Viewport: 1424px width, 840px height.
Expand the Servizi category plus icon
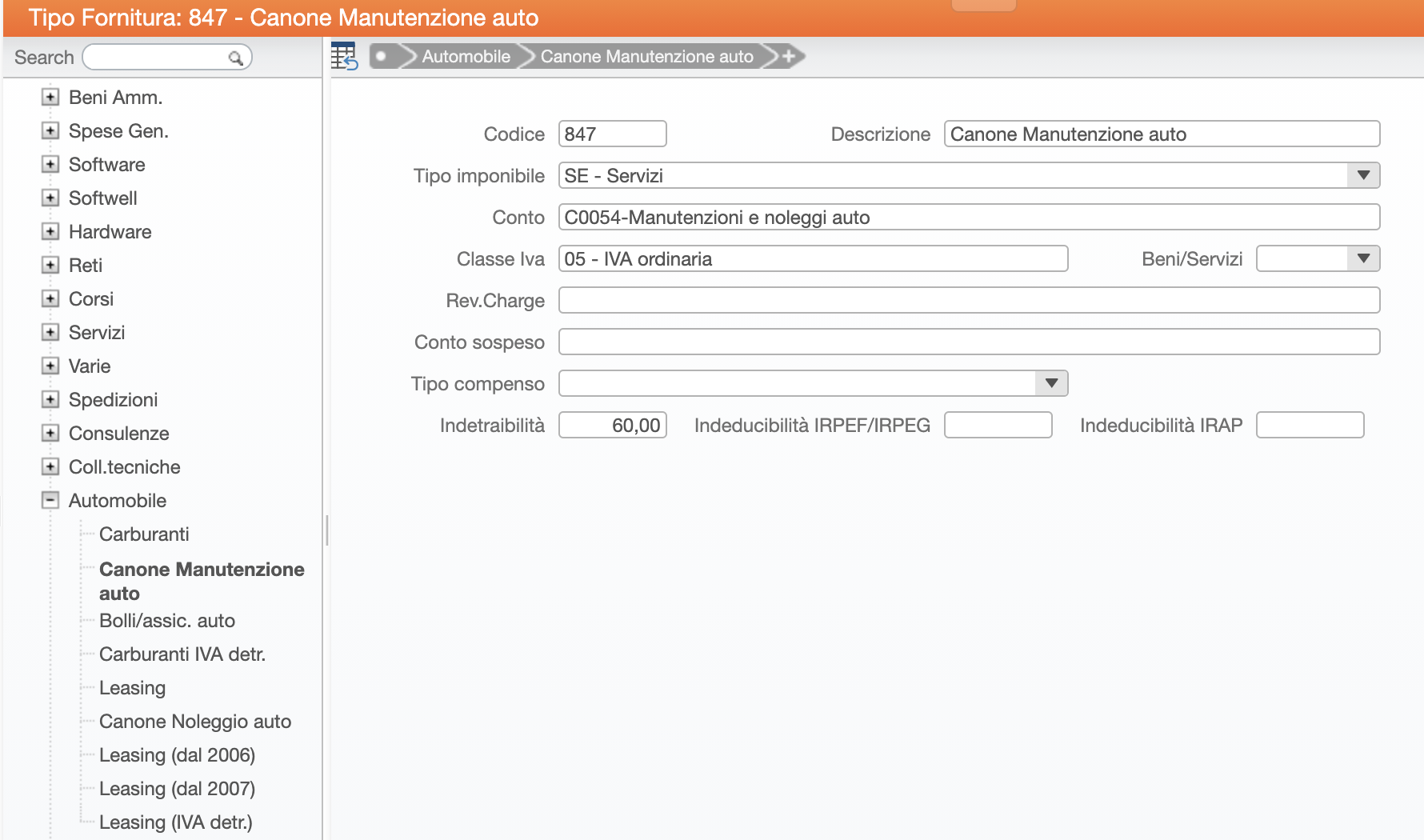click(50, 332)
